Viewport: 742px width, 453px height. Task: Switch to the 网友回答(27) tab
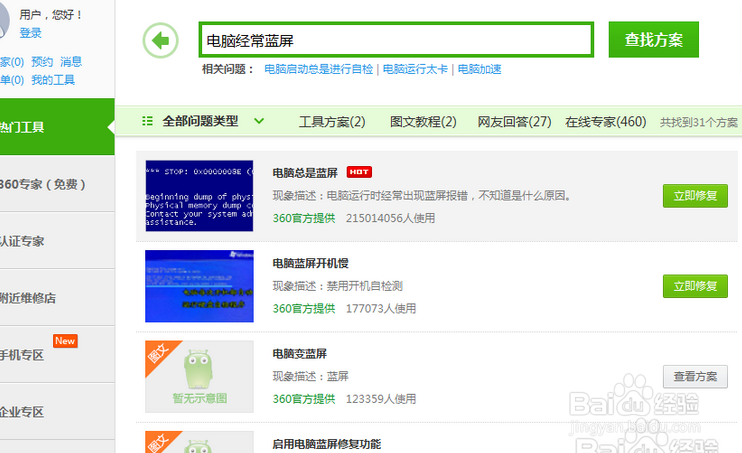point(514,122)
